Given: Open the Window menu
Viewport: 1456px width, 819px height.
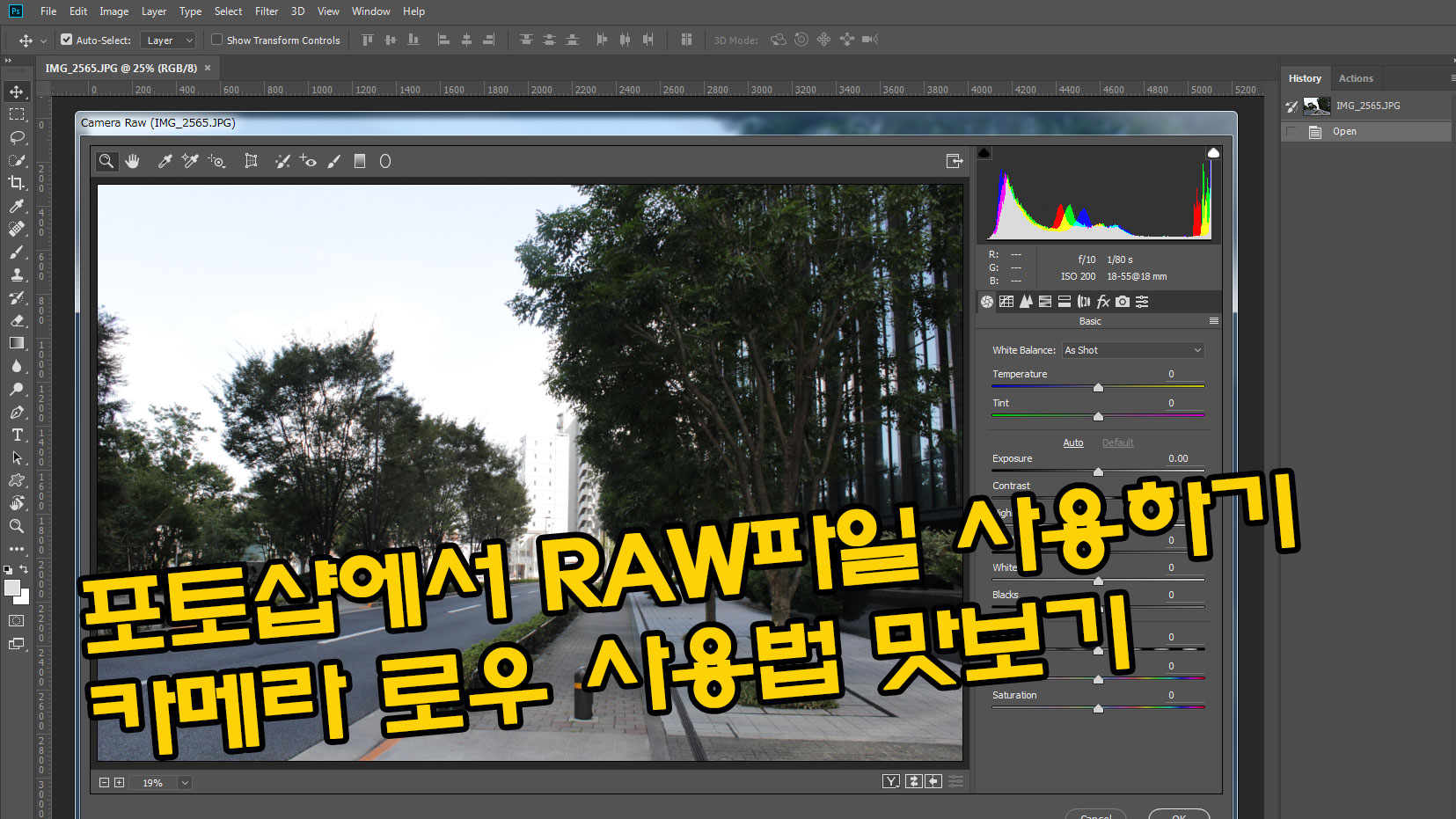Looking at the screenshot, I should click(x=370, y=11).
